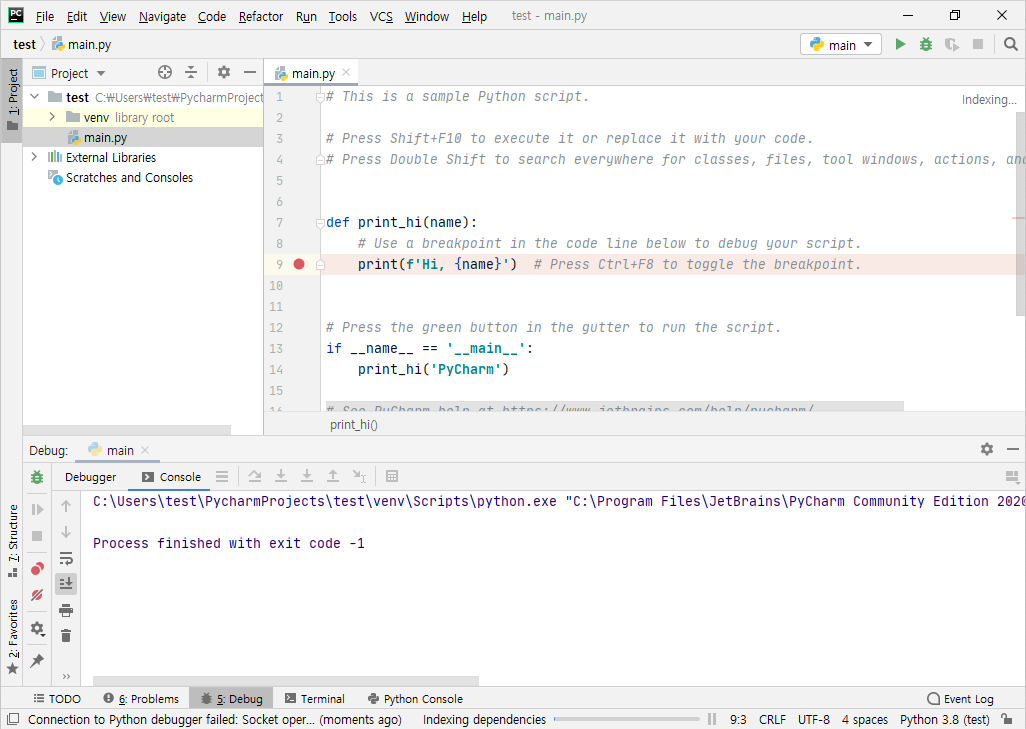Resume program in debug side toolbar
1026x729 pixels.
tap(37, 509)
